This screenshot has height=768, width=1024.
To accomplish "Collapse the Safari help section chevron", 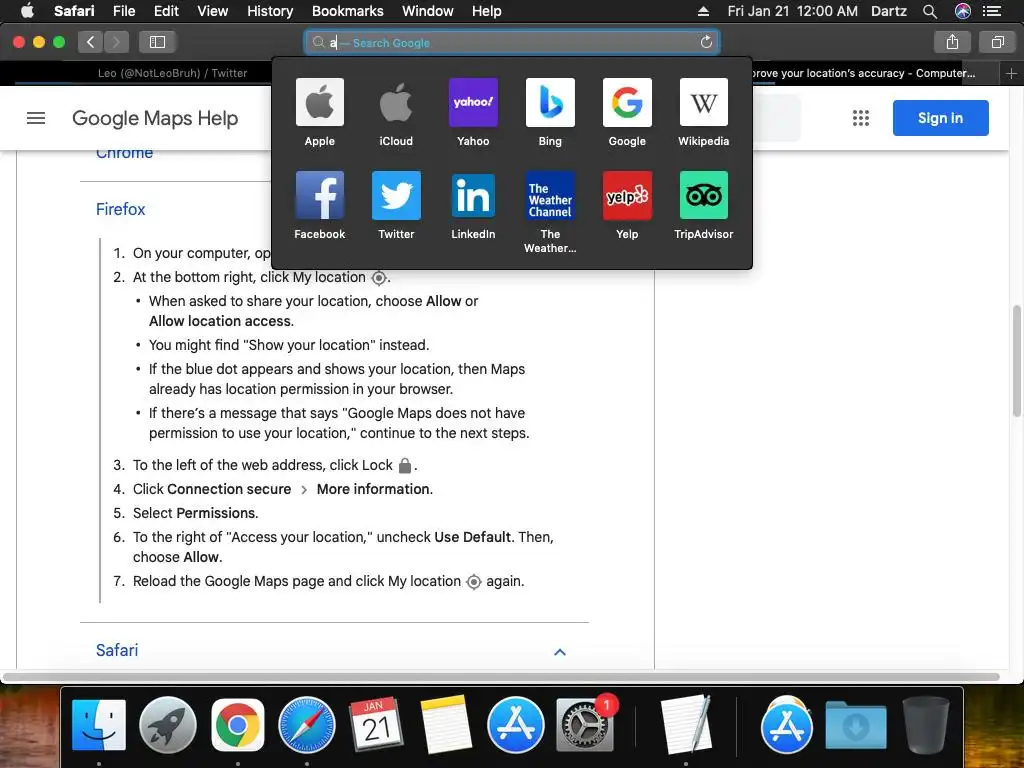I will pyautogui.click(x=560, y=652).
